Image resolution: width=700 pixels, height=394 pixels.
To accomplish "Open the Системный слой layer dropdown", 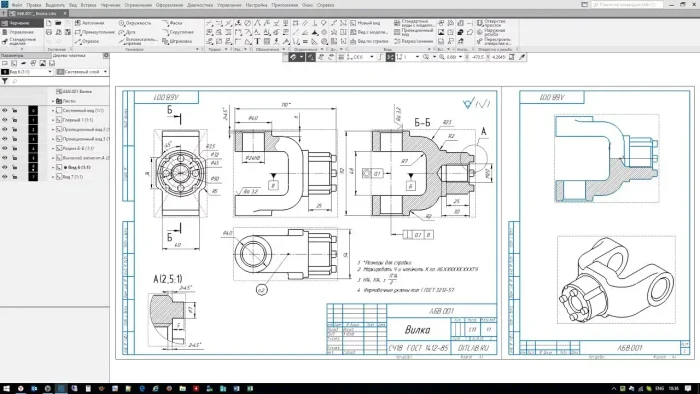I will coord(105,71).
